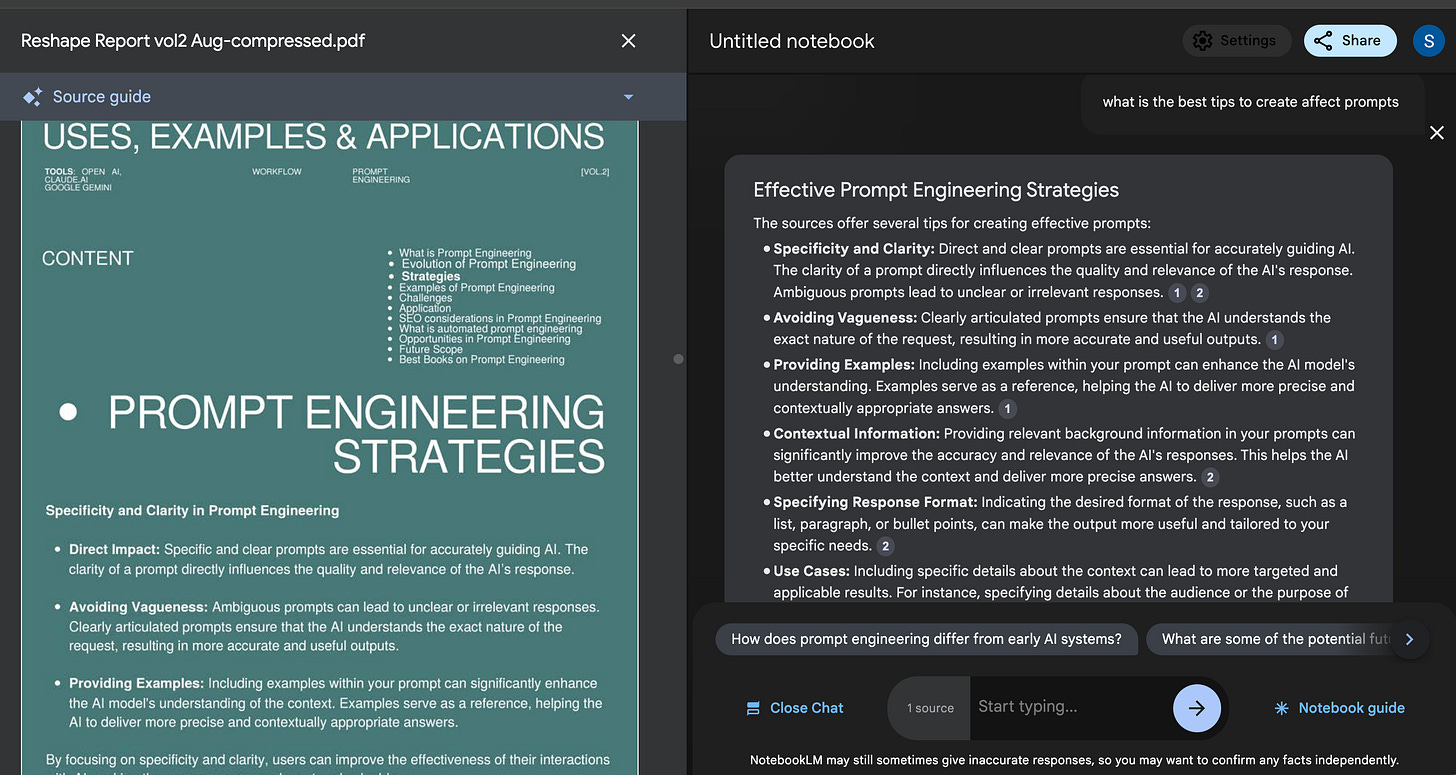Click the Source guide sparkle icon

(x=32, y=97)
